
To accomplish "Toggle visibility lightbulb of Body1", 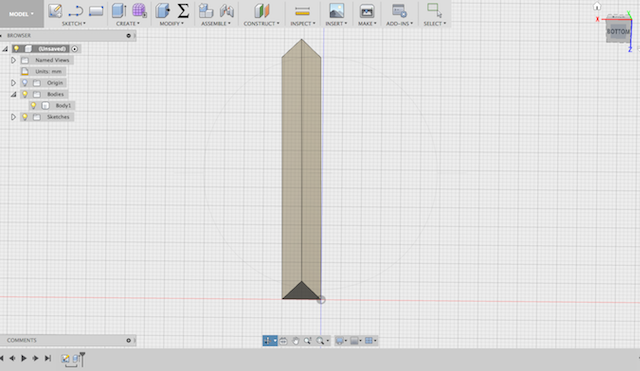I will [33, 106].
